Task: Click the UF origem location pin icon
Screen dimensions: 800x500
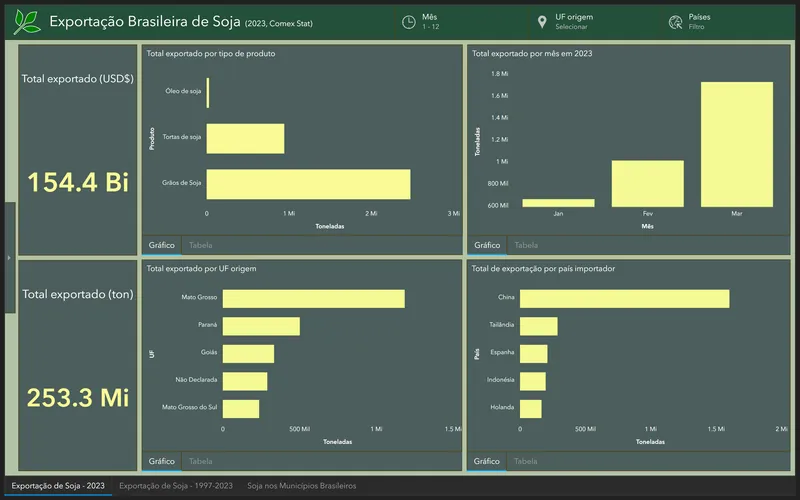Action: point(542,22)
